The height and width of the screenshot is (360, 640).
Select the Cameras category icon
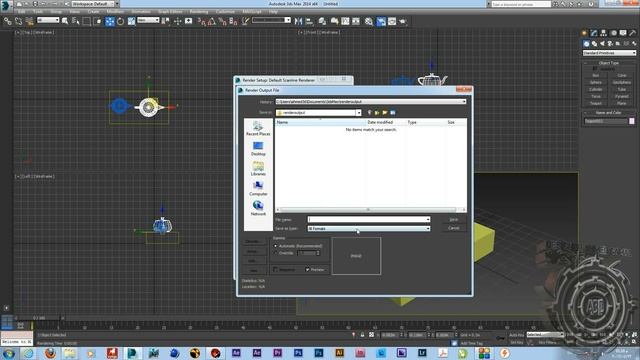coord(610,44)
